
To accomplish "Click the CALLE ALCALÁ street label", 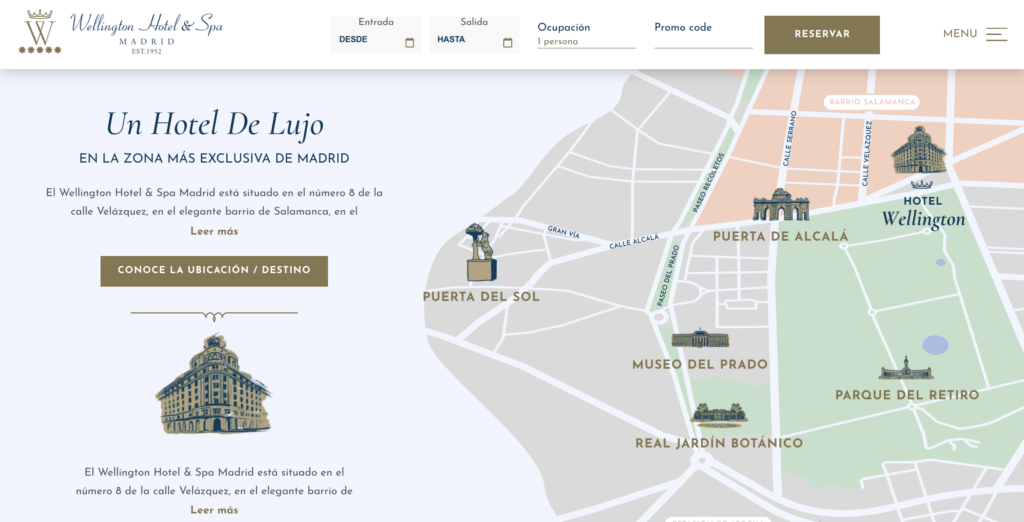I will point(634,242).
